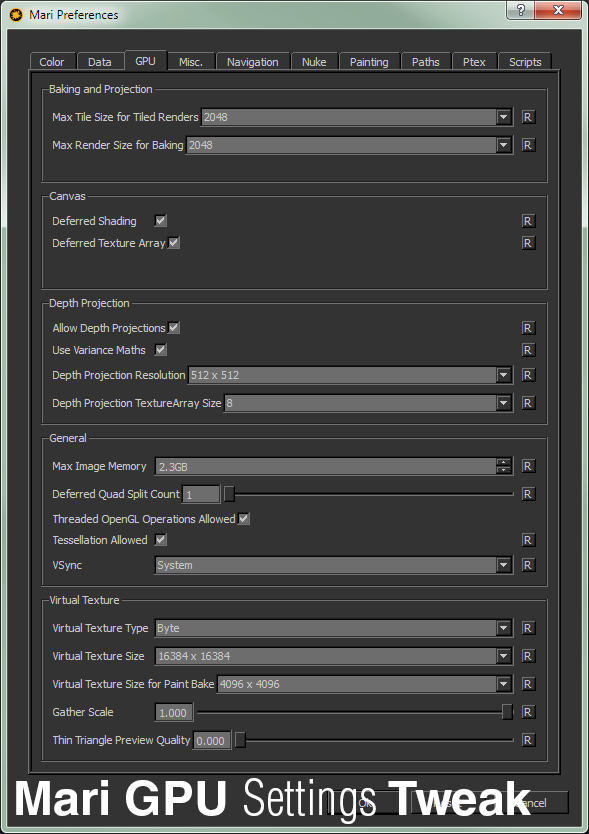Click the help question mark button

click(x=521, y=10)
